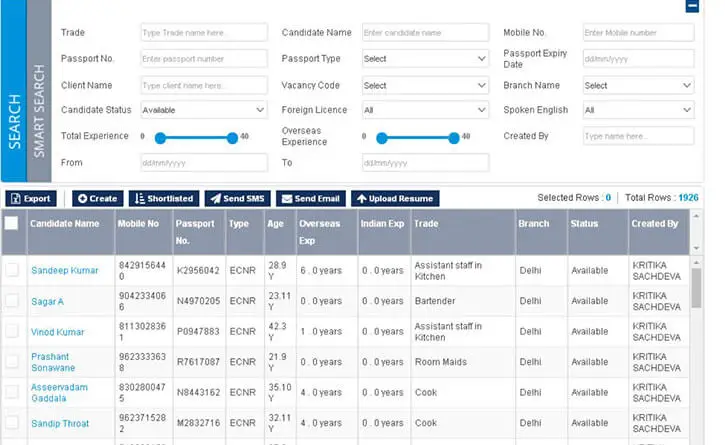Click the Candidate Name input field
The width and height of the screenshot is (725, 445).
click(424, 33)
